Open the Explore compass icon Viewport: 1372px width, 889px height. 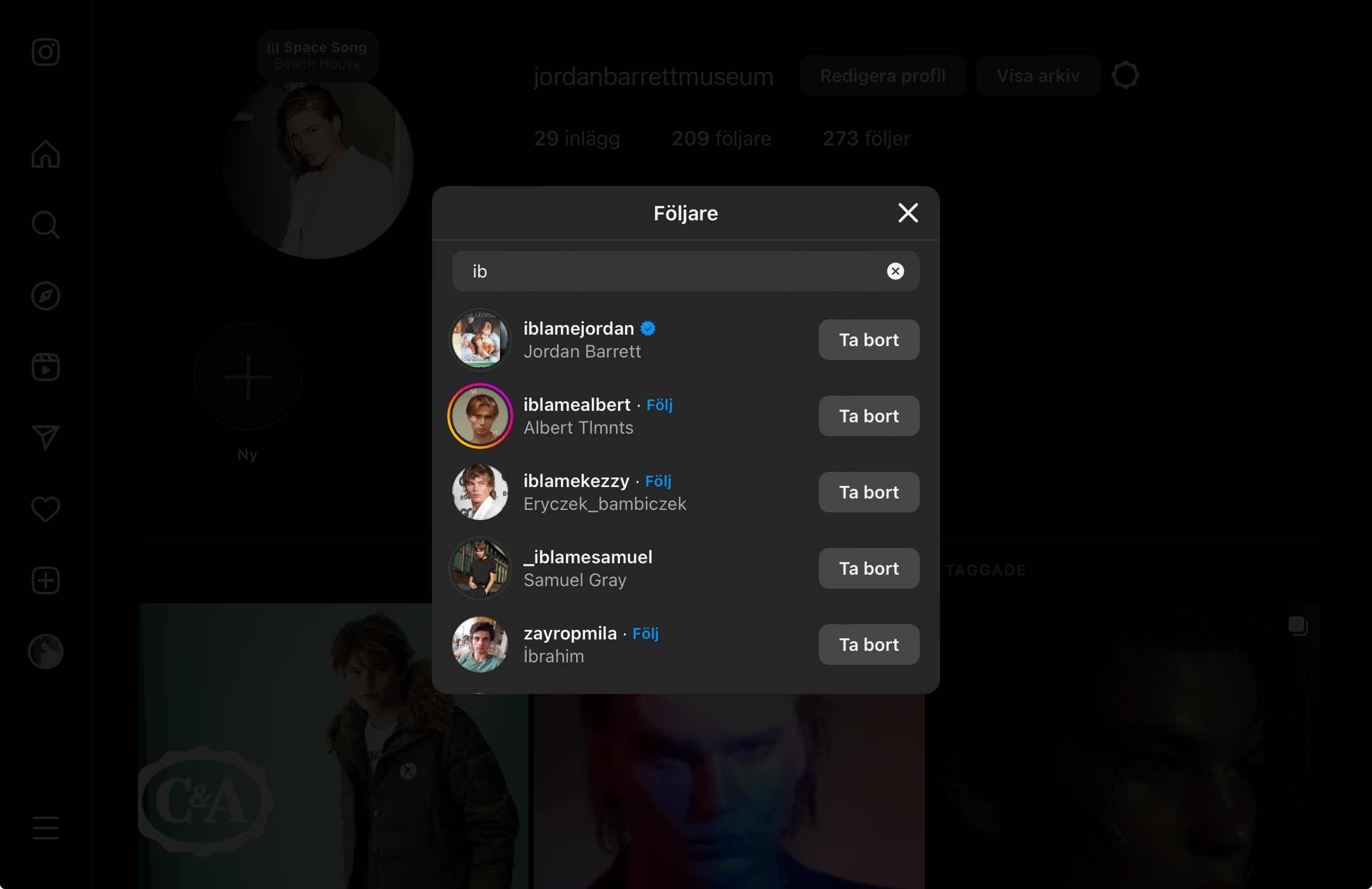46,296
